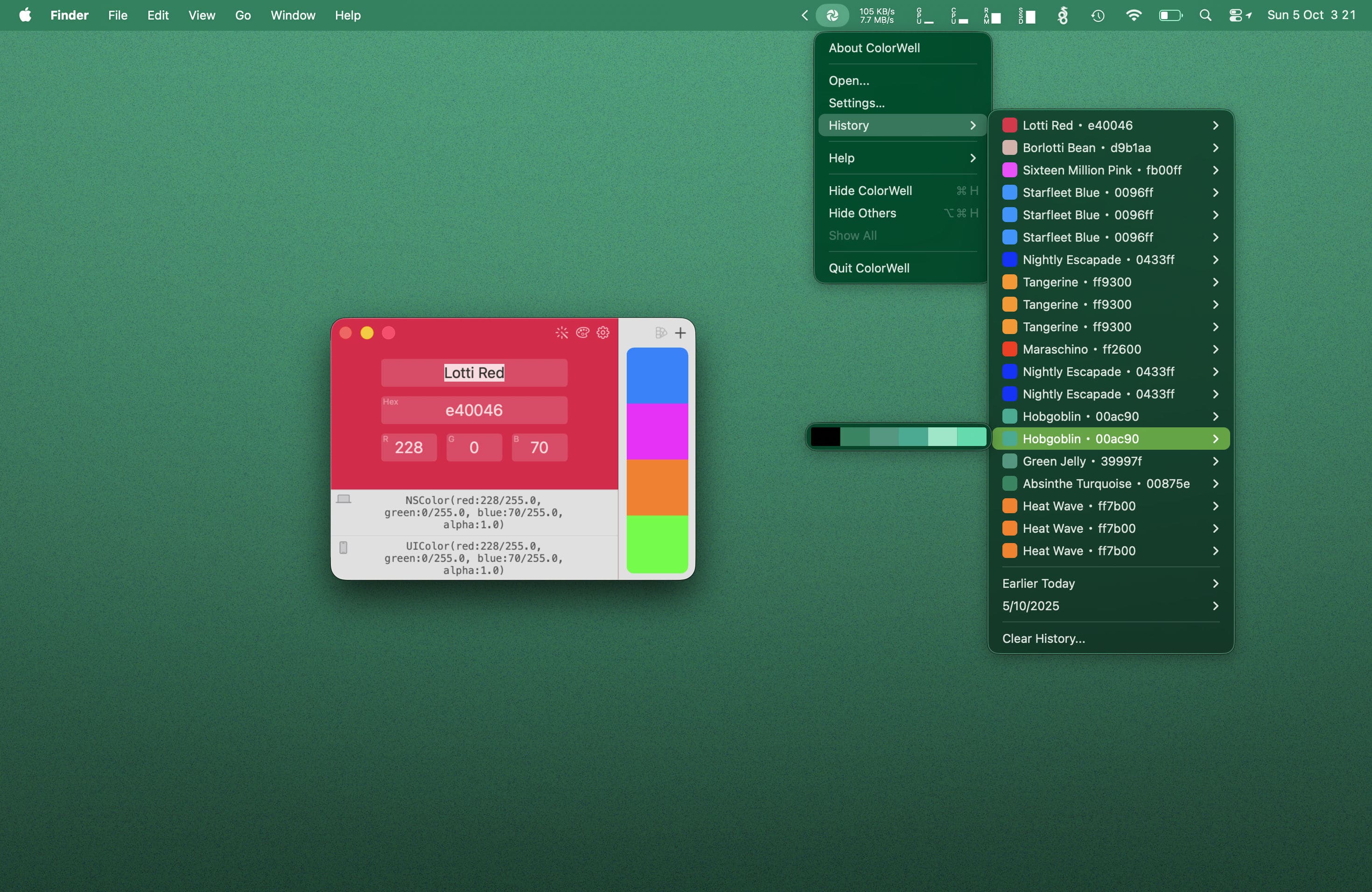Select Settings... from the ColorWell menu
This screenshot has height=892, width=1372.
coord(857,103)
